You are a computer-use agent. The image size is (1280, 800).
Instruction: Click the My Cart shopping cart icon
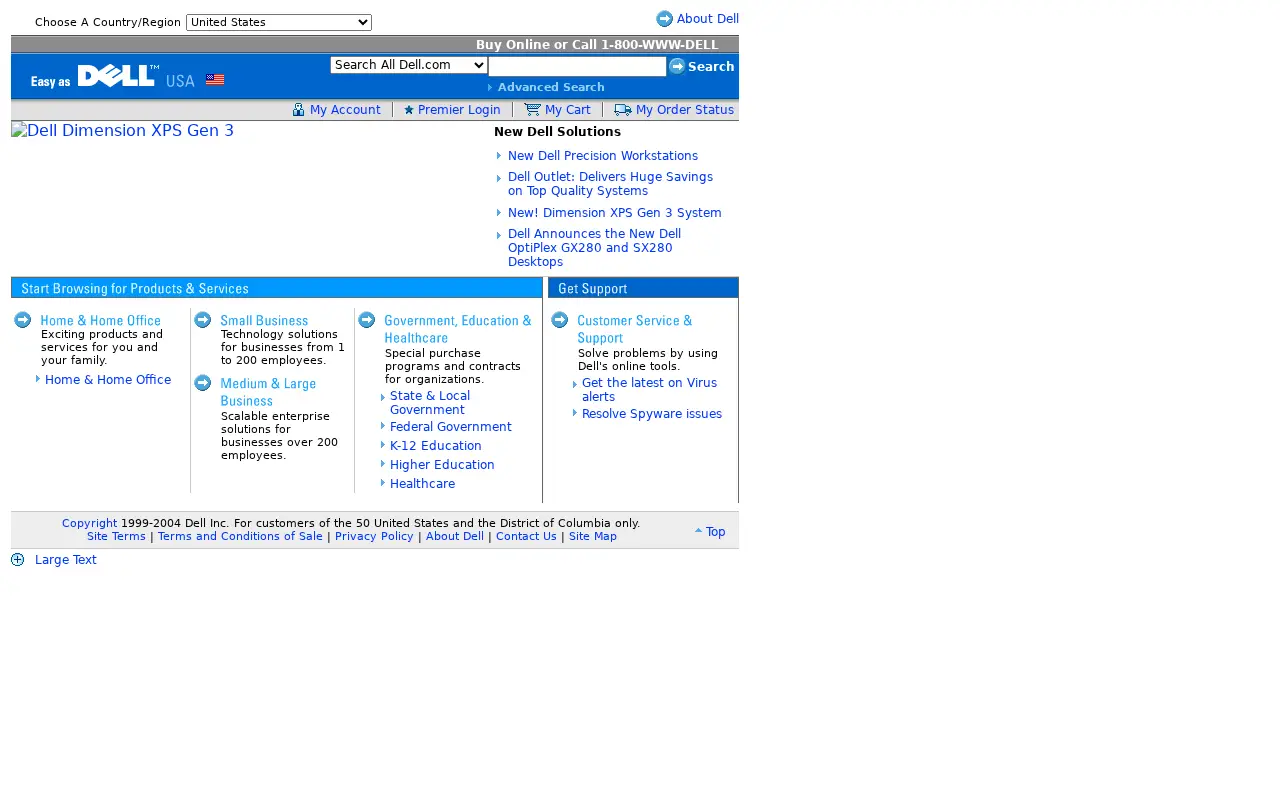click(532, 110)
